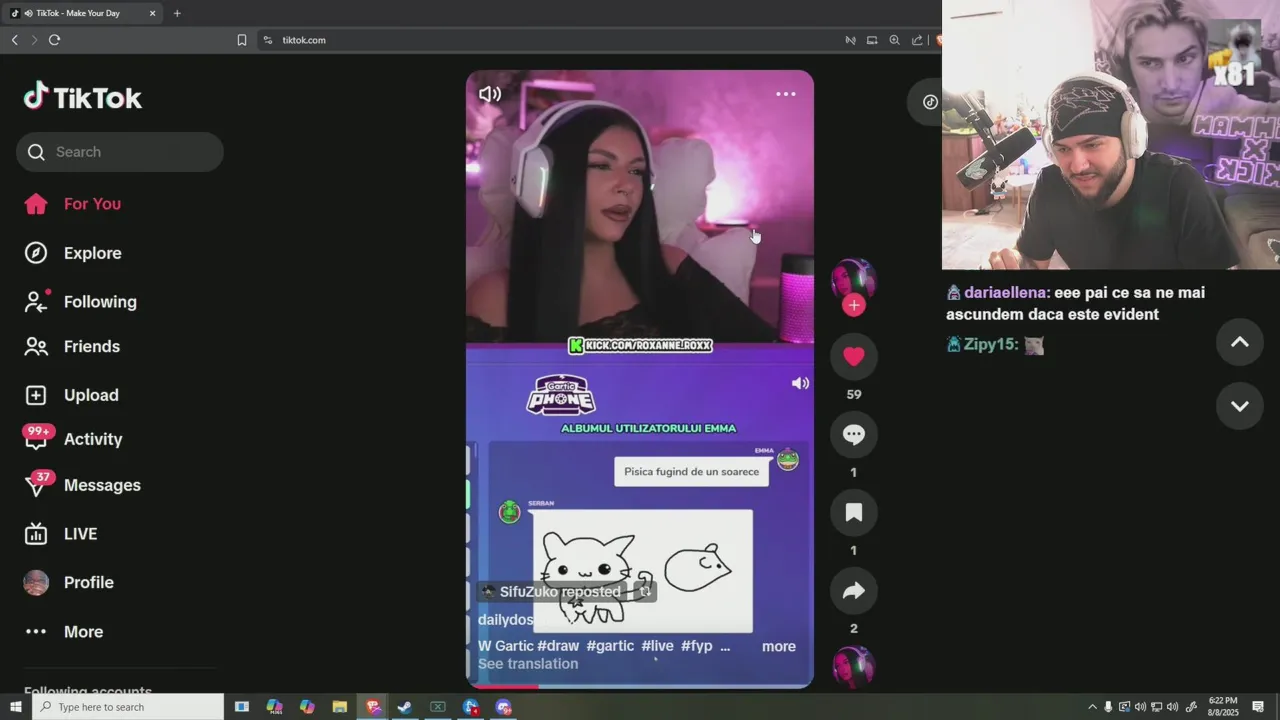Click the video progress bar

tap(640, 686)
